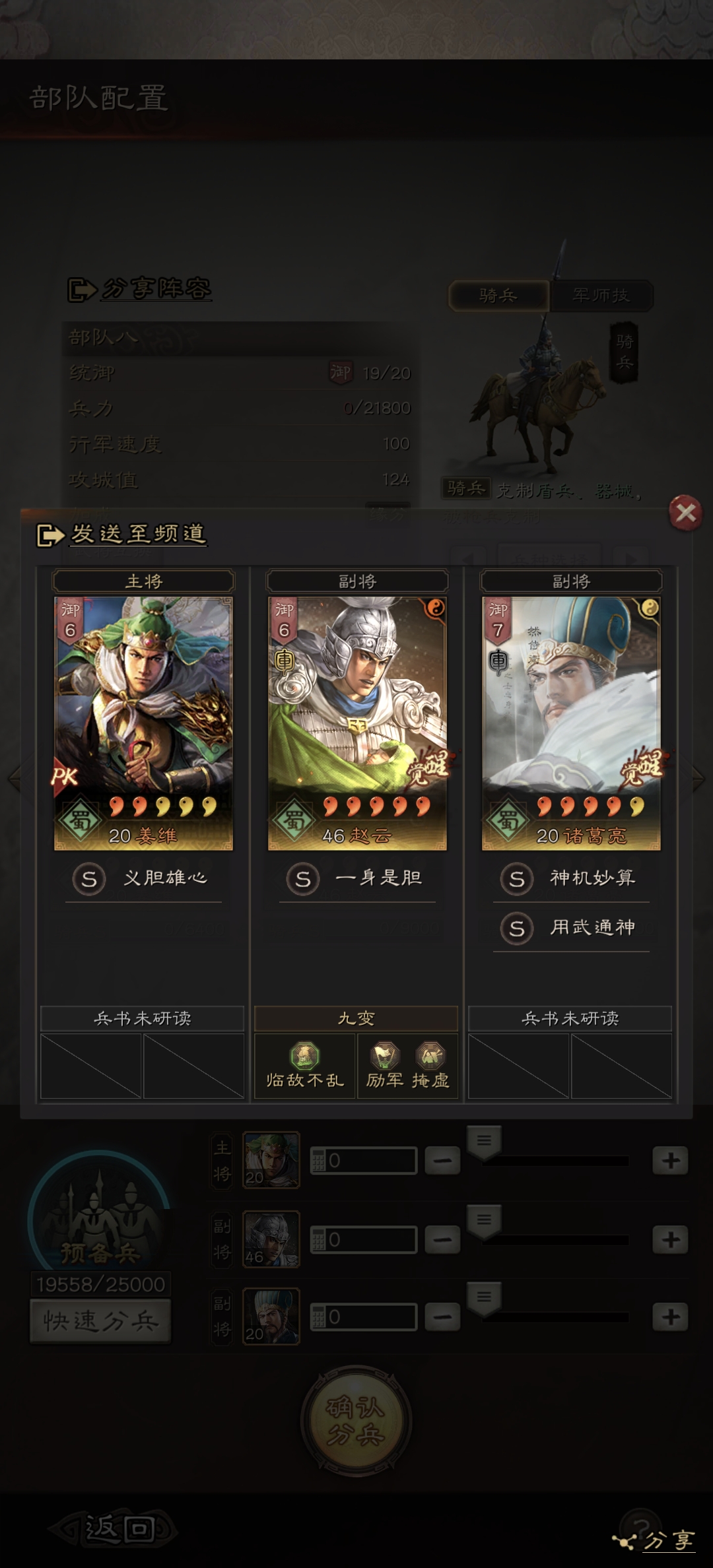This screenshot has height=1568, width=713.
Task: Click the 掩虚 war book icon
Action: tap(430, 1065)
